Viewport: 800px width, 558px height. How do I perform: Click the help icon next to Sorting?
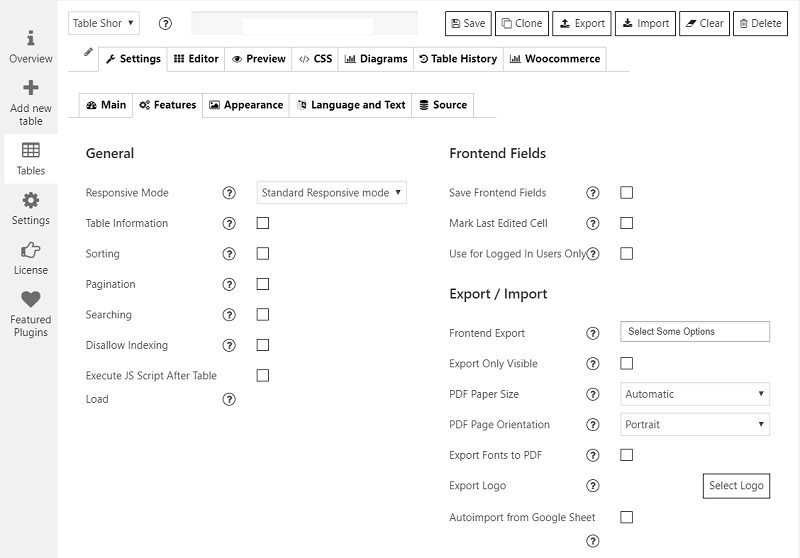[229, 254]
